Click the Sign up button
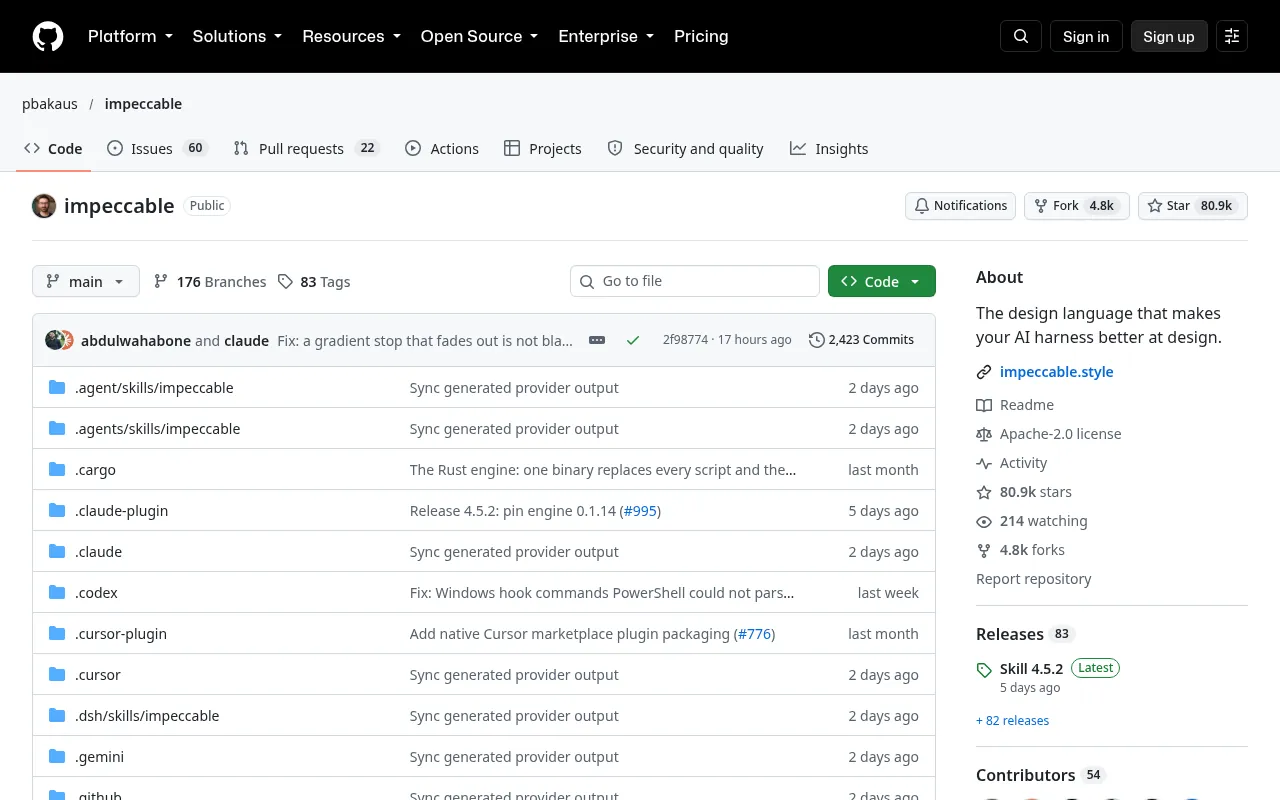Image resolution: width=1280 pixels, height=800 pixels. (1169, 36)
